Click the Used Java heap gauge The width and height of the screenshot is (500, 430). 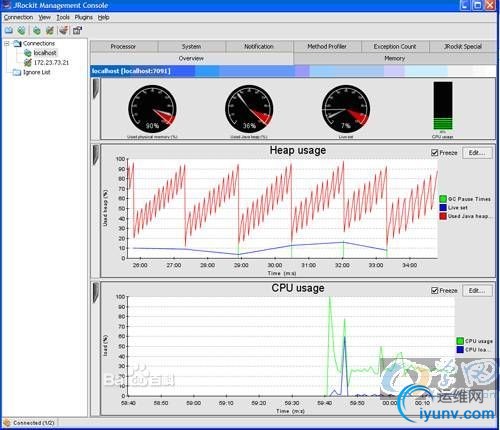click(249, 109)
